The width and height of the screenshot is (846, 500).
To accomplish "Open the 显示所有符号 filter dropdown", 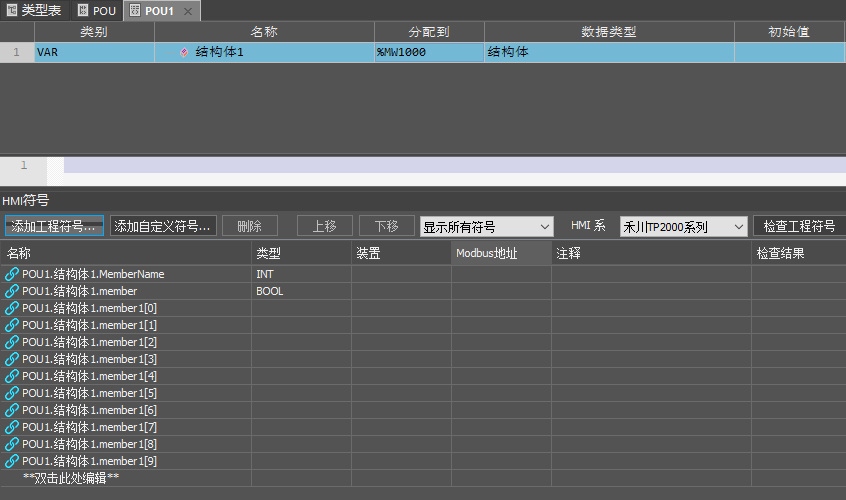I will coord(486,227).
